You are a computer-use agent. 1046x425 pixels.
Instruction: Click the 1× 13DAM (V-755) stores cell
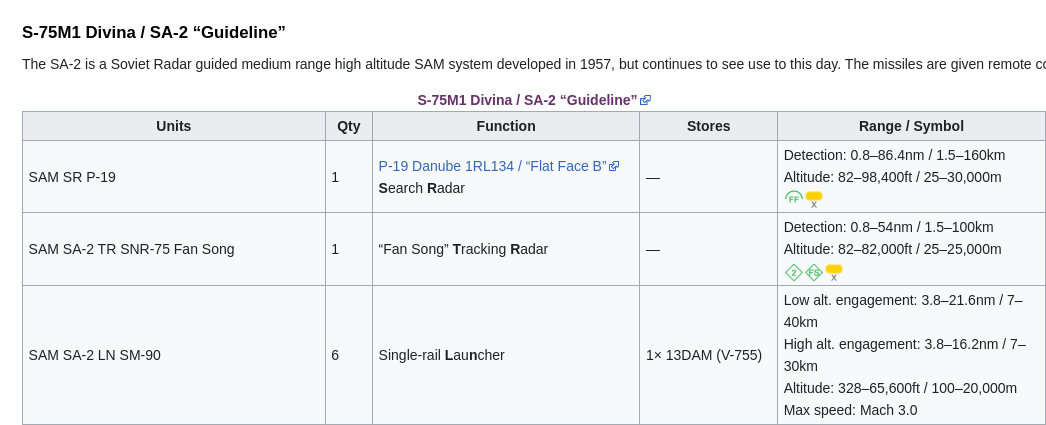[708, 355]
